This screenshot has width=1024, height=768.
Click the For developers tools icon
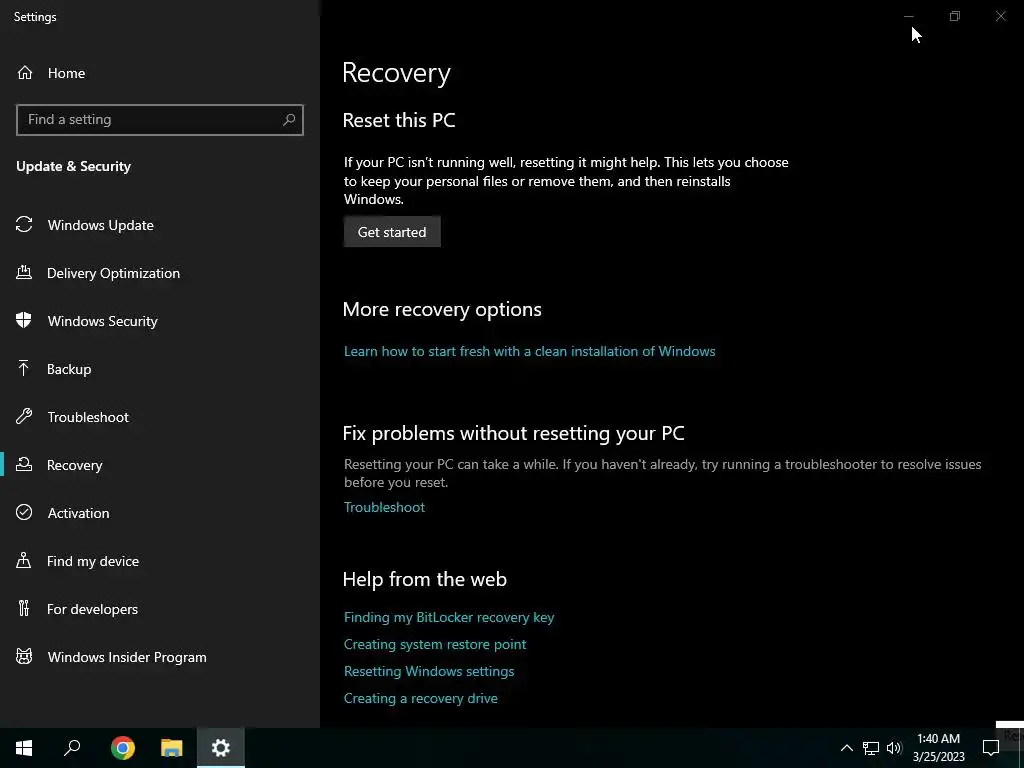(x=24, y=609)
